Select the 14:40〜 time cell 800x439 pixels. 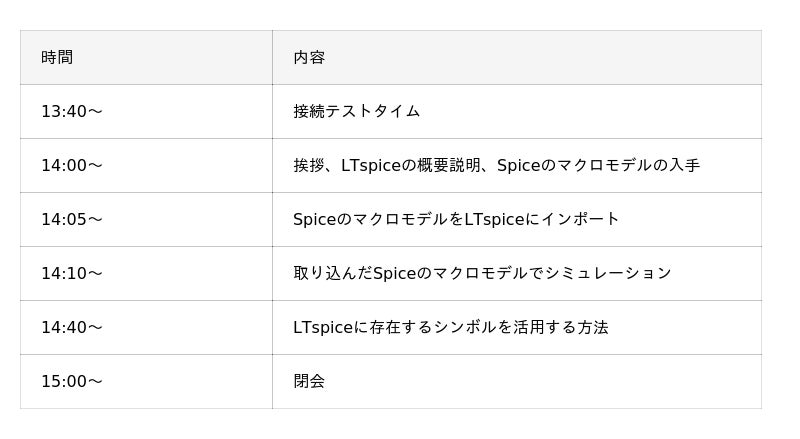(x=71, y=327)
